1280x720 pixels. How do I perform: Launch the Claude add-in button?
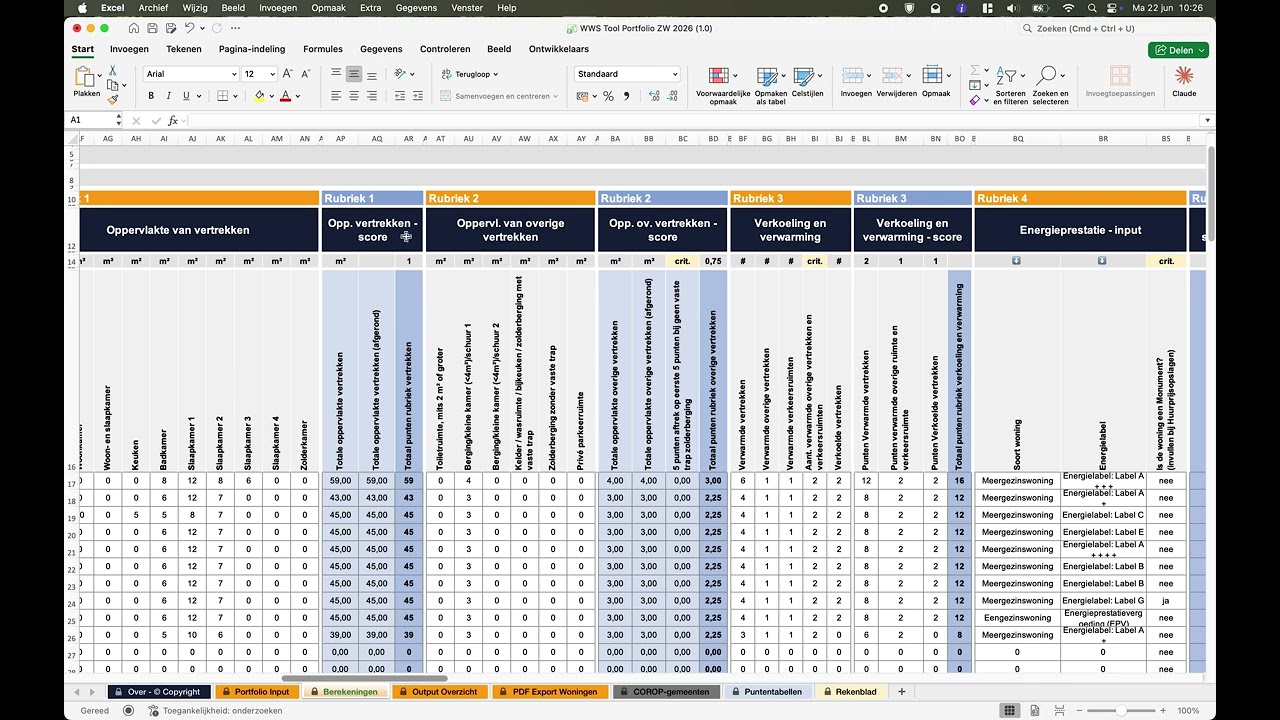coord(1184,82)
